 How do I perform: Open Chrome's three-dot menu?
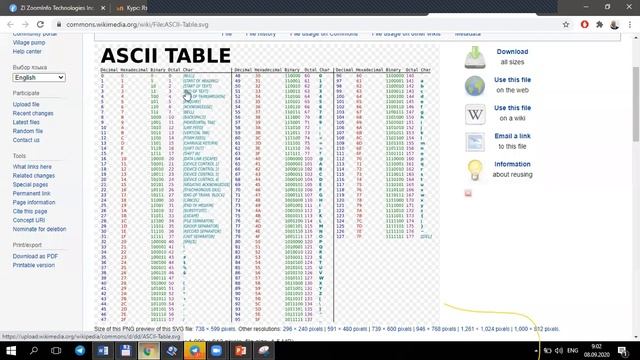point(630,24)
